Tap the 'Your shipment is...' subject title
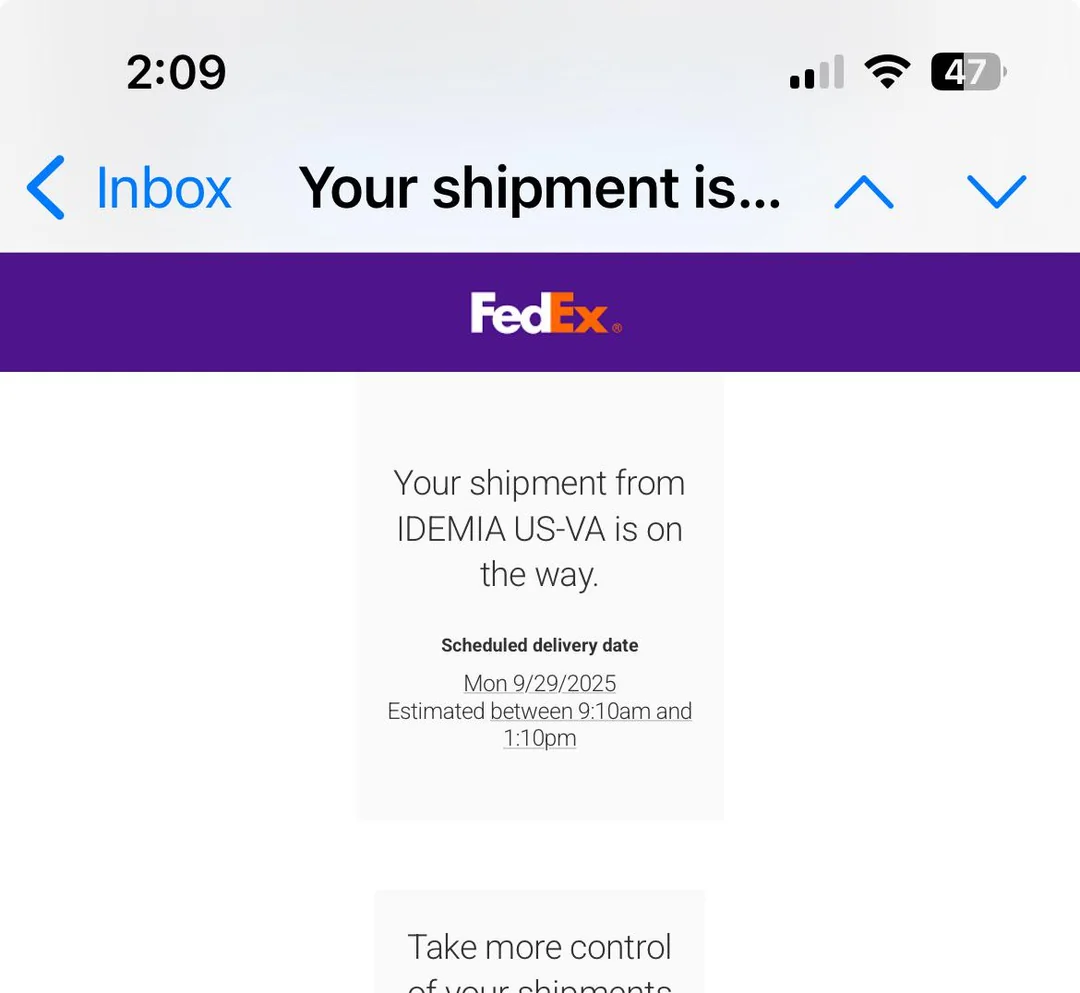1080x993 pixels. pyautogui.click(x=539, y=188)
